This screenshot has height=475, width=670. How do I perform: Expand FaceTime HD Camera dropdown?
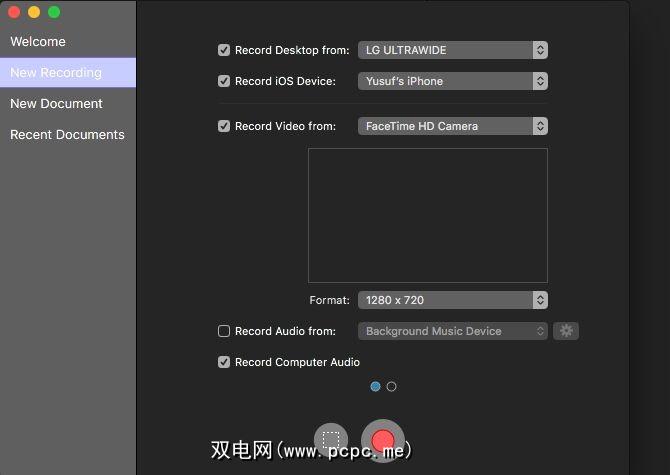coord(452,126)
